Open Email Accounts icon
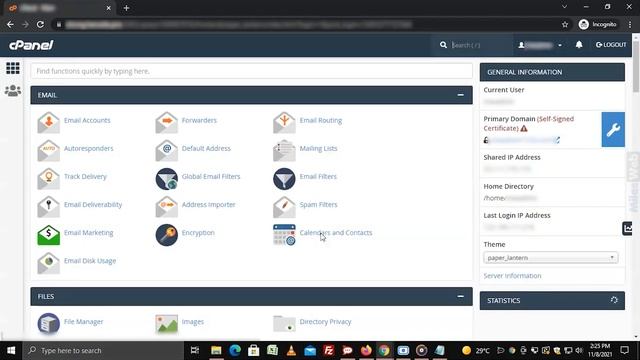The width and height of the screenshot is (640, 360). pyautogui.click(x=49, y=122)
